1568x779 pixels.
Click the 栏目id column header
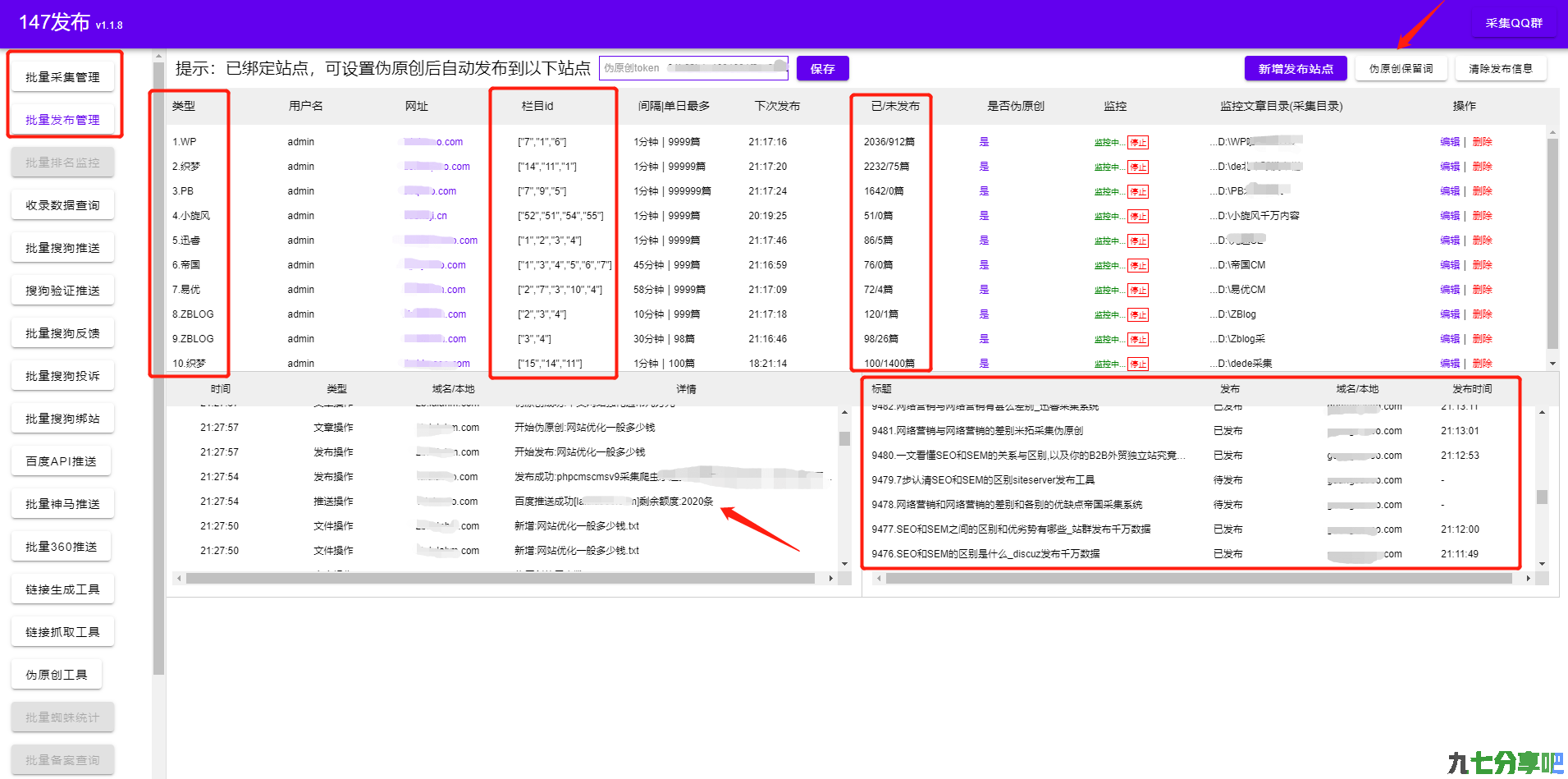pos(537,106)
